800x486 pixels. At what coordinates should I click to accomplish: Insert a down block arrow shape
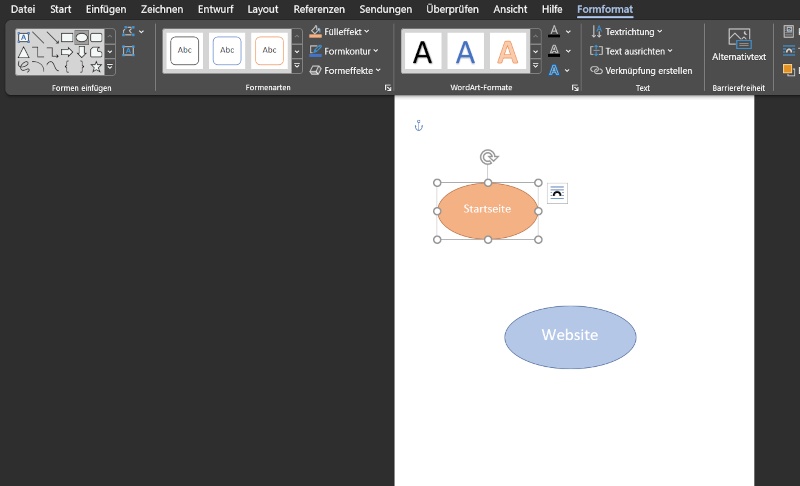[82, 52]
